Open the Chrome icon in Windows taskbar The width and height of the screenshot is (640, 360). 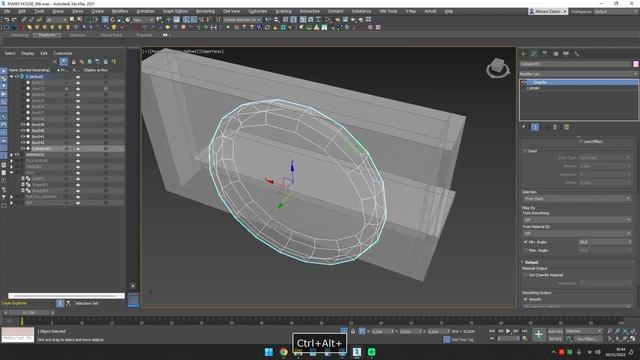click(284, 352)
